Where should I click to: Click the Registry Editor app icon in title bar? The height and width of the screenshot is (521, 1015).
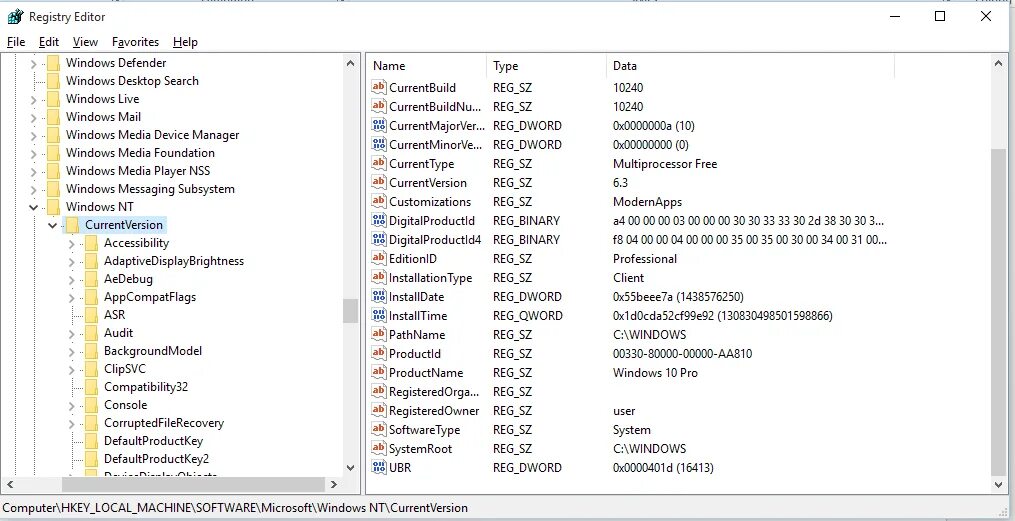tap(16, 17)
